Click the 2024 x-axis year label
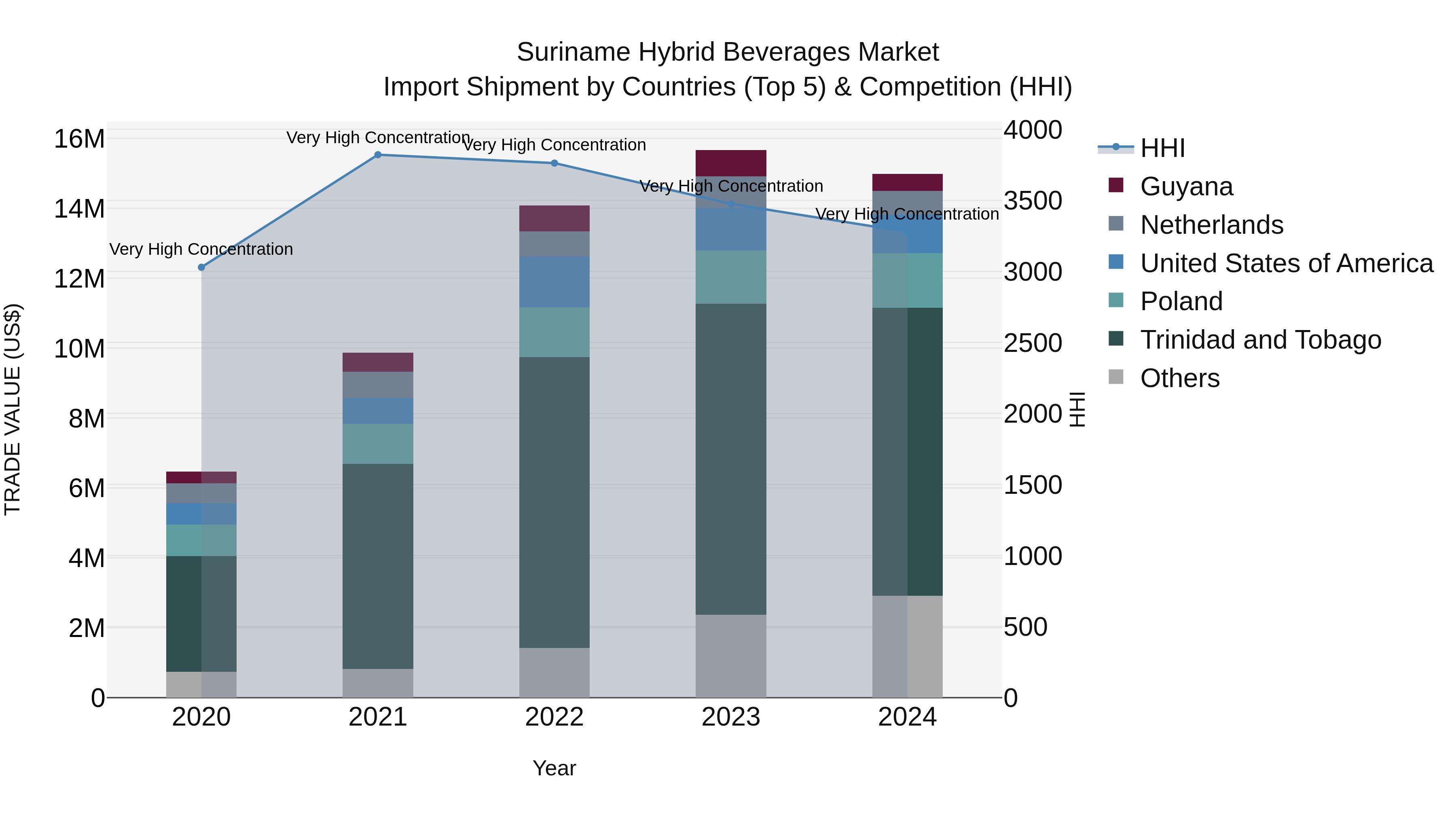Image resolution: width=1456 pixels, height=819 pixels. click(x=908, y=717)
